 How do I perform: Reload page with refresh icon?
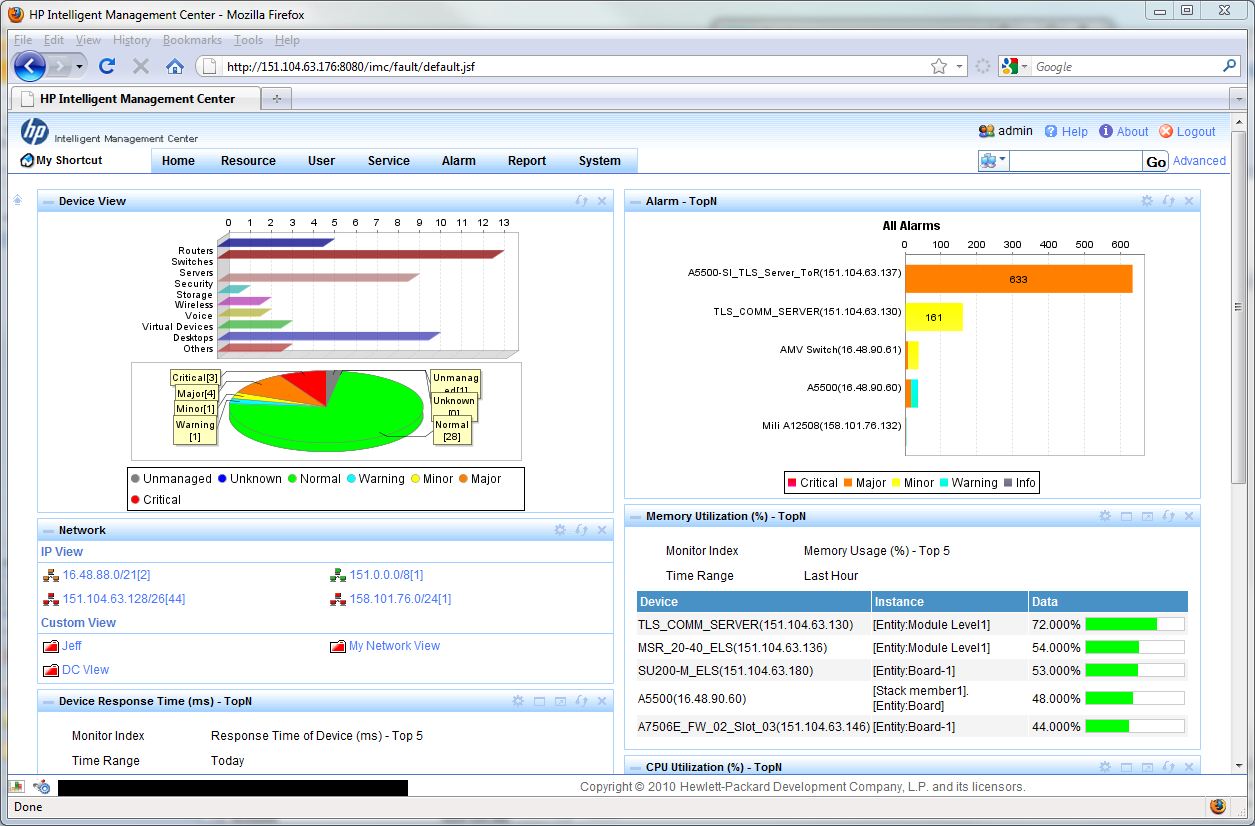coord(107,66)
